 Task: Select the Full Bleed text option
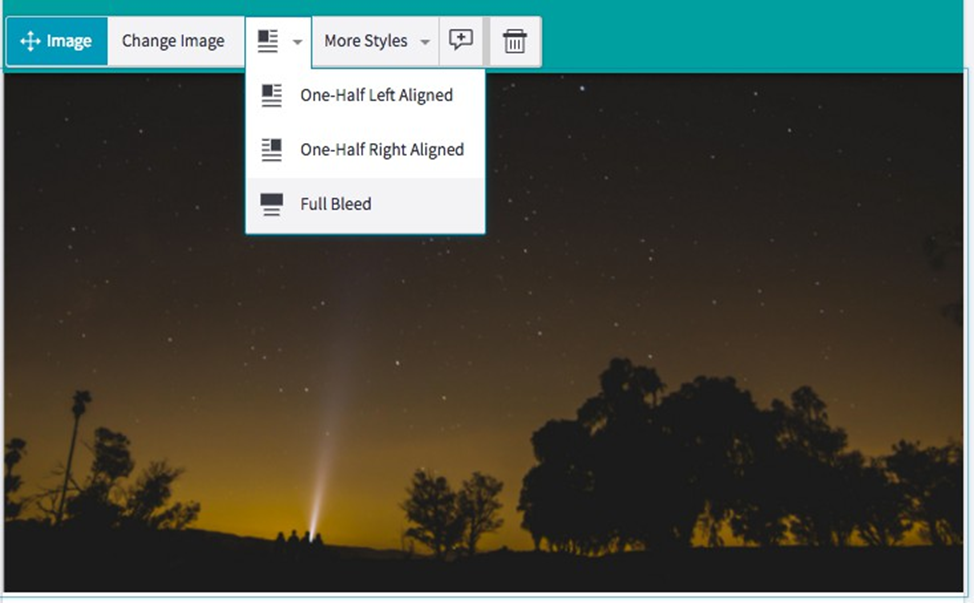coord(335,204)
